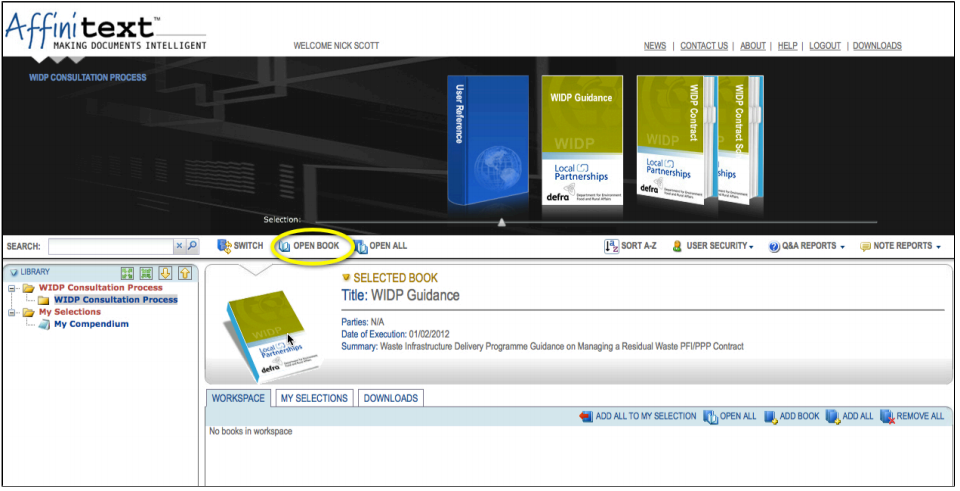
Task: Switch to the My Selections tab
Action: [x=314, y=398]
